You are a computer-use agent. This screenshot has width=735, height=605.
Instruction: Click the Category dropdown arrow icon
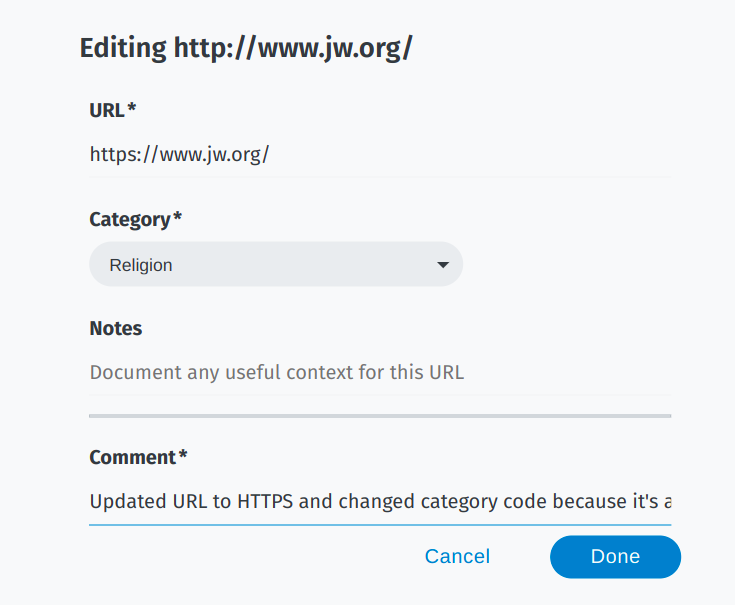pyautogui.click(x=443, y=265)
